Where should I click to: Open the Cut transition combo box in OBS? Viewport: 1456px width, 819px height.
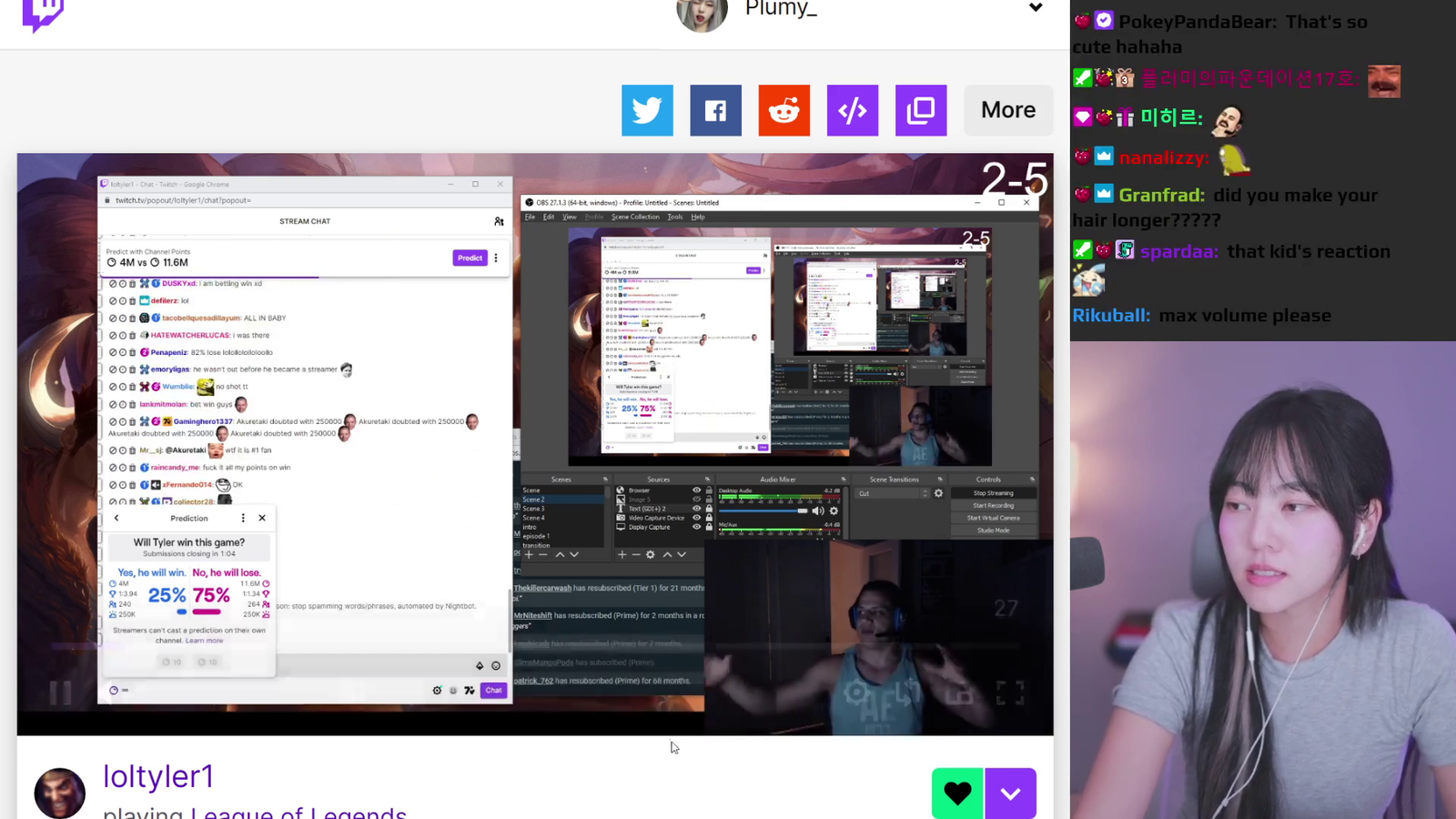(x=893, y=493)
